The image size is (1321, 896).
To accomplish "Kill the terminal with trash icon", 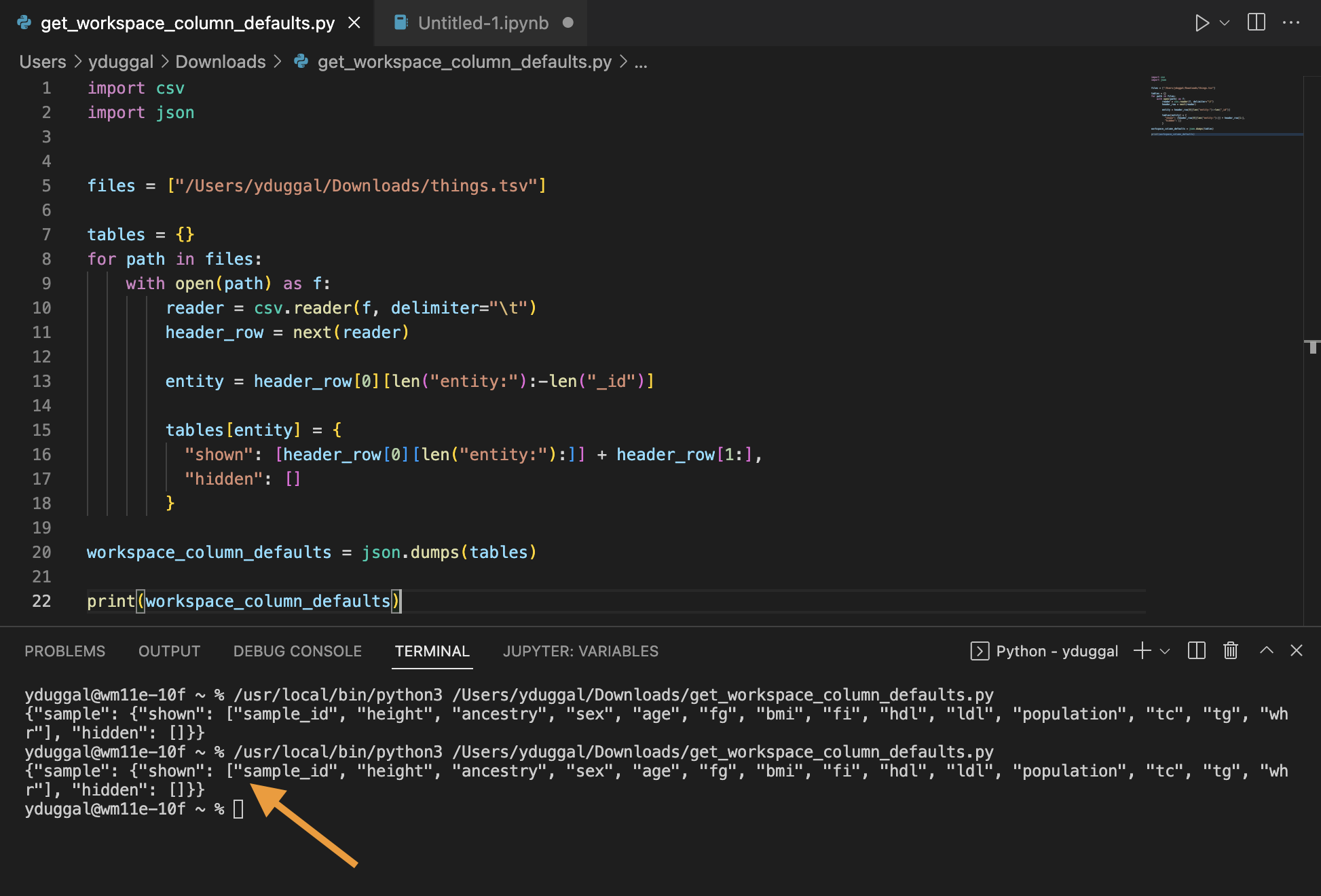I will (x=1231, y=651).
